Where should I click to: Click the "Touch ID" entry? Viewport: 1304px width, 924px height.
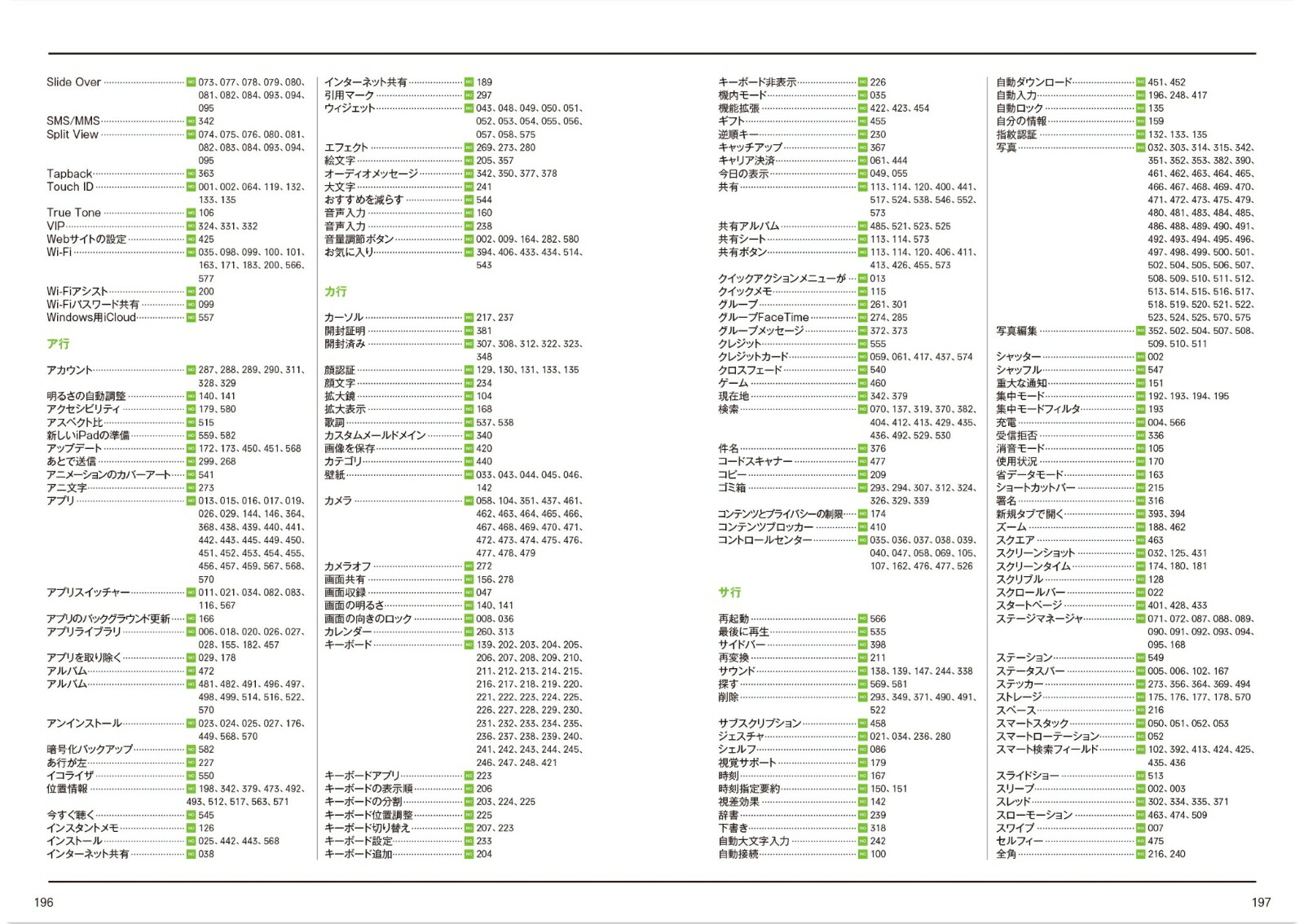click(70, 187)
